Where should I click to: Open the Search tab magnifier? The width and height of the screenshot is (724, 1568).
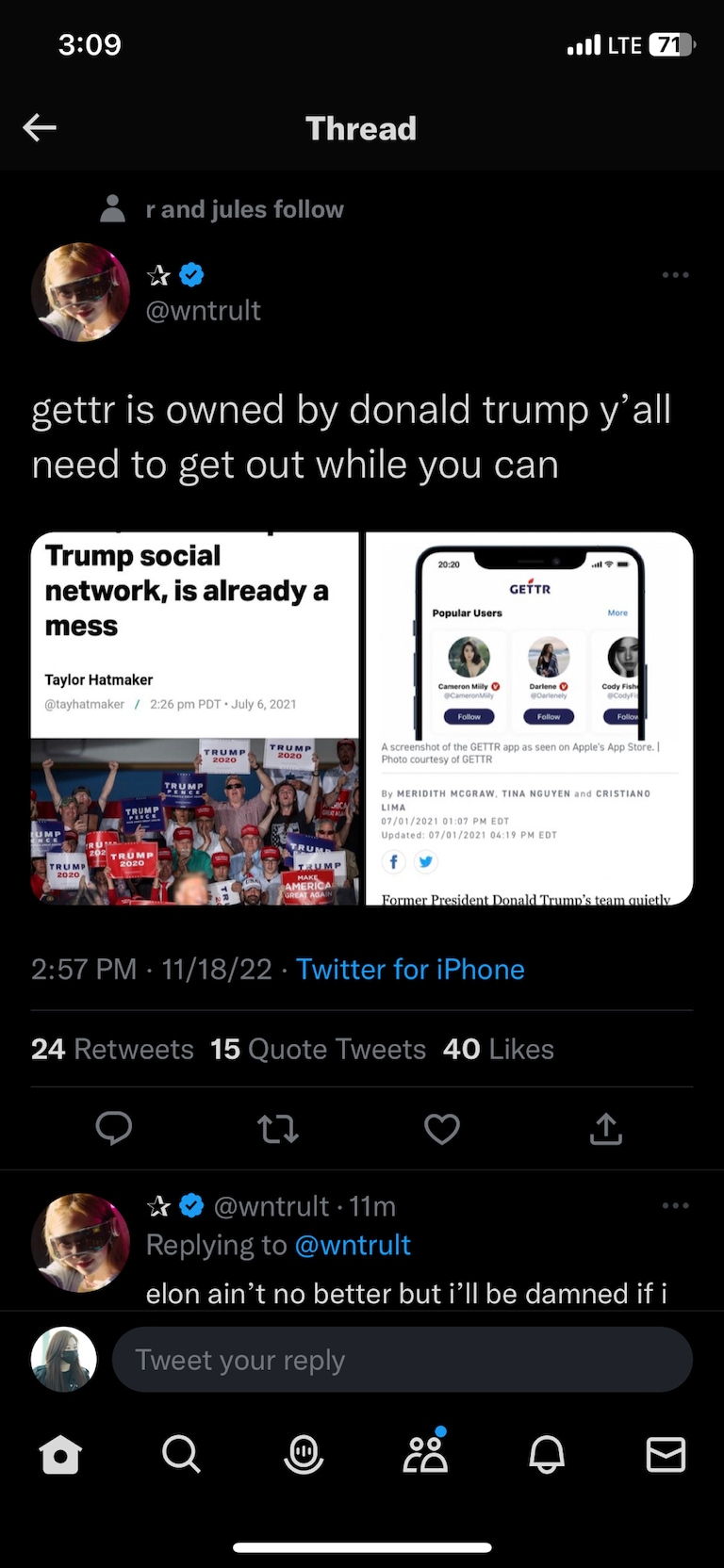[x=181, y=1454]
